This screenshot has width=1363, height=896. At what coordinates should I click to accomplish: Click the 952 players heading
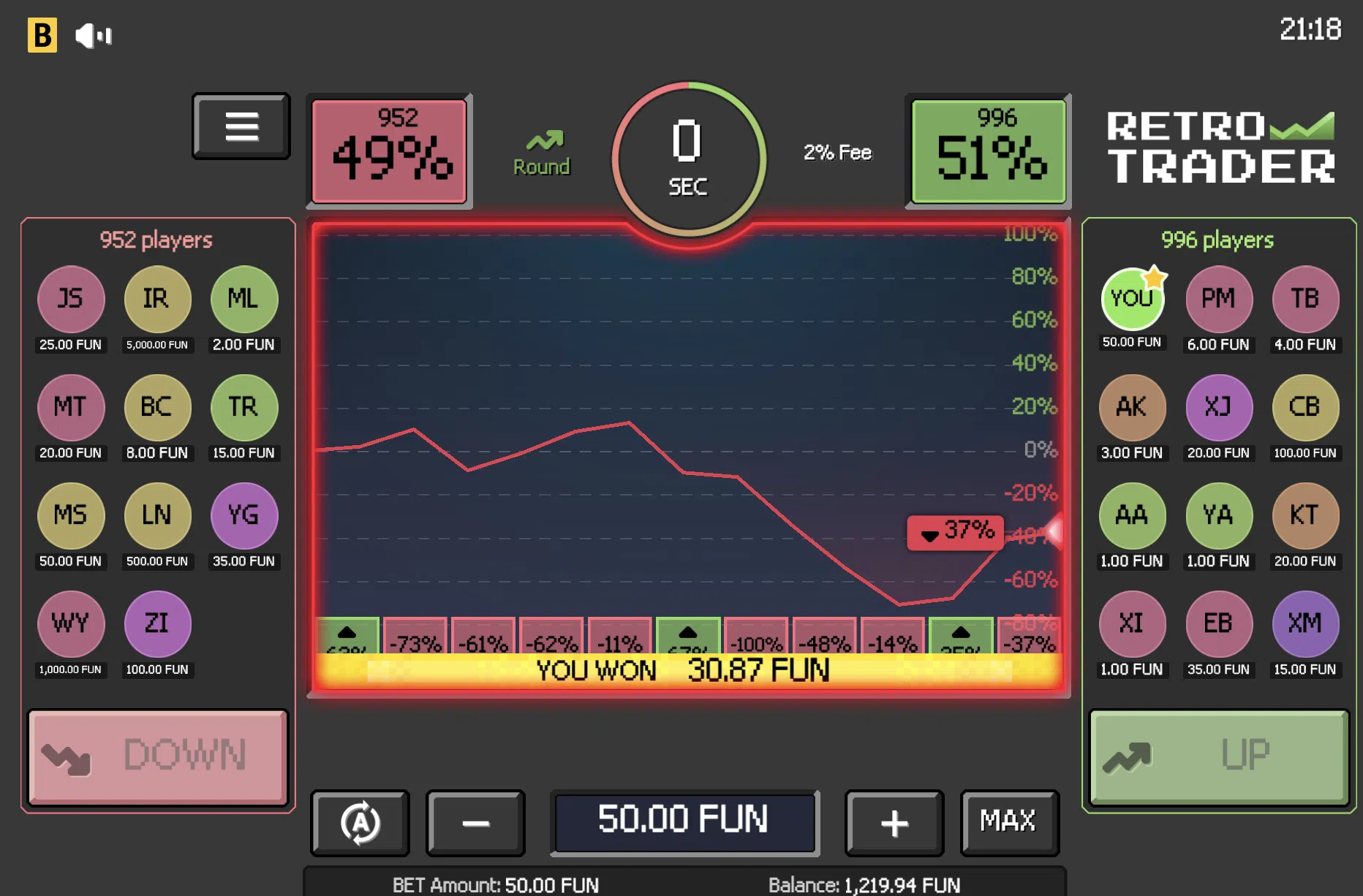[156, 240]
